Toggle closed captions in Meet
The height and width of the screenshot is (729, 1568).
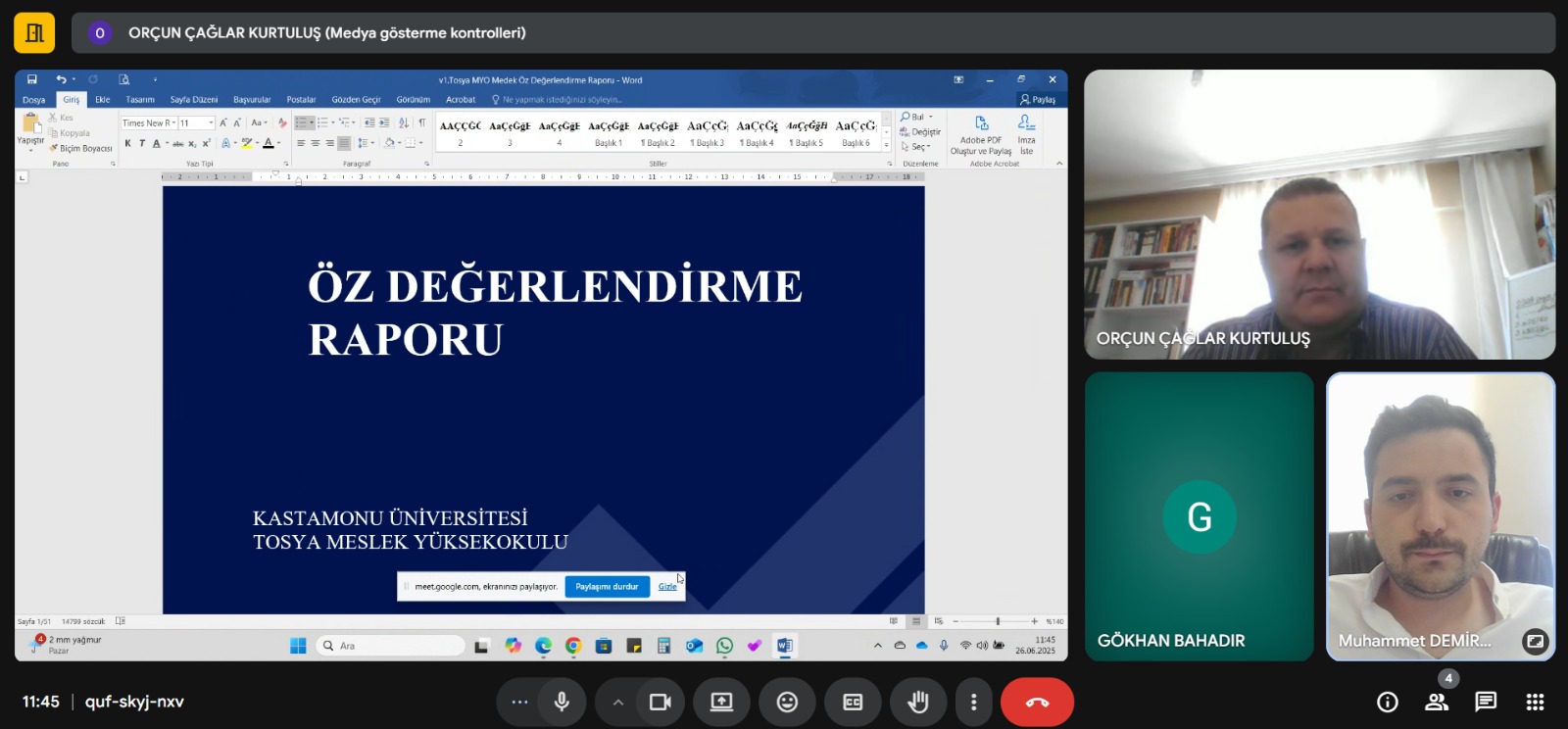click(x=853, y=702)
